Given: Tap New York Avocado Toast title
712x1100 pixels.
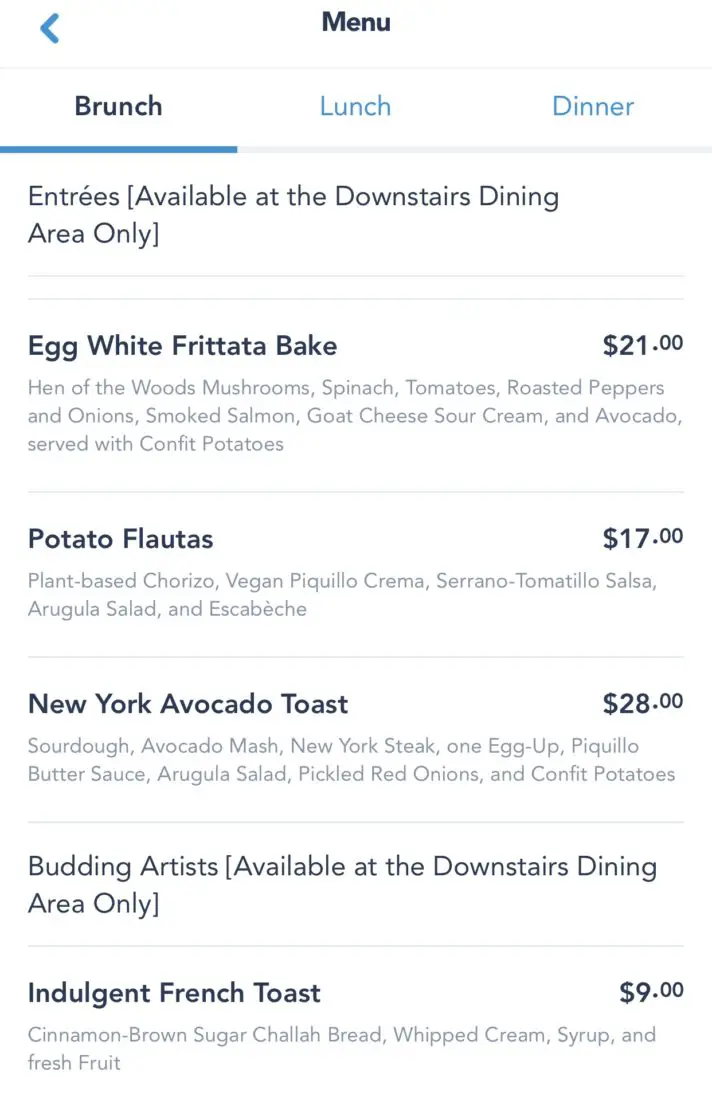Looking at the screenshot, I should click(188, 704).
